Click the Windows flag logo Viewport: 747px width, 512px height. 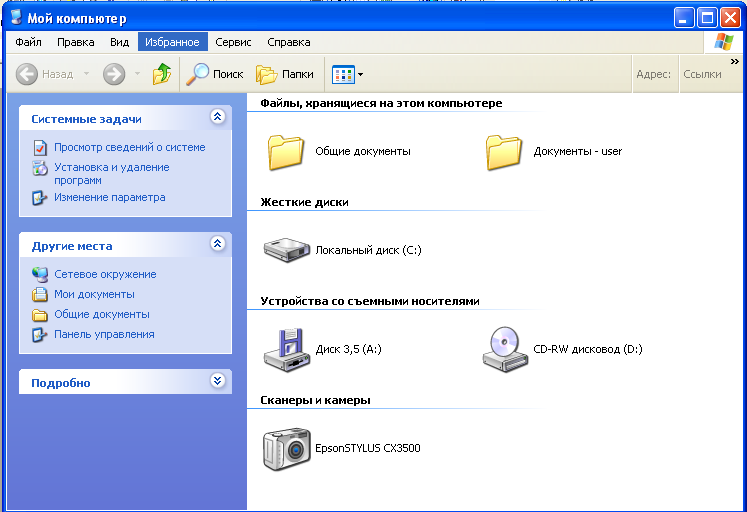[724, 42]
